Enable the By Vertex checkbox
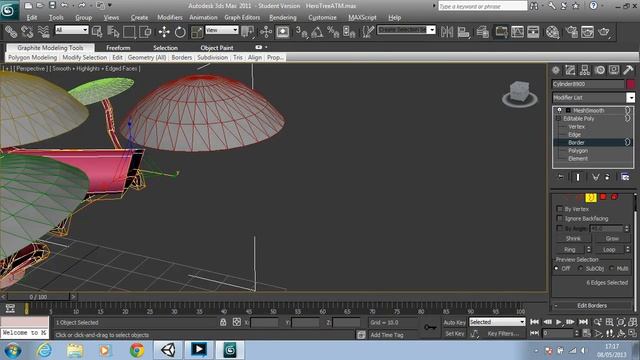640x360 pixels. pyautogui.click(x=560, y=209)
